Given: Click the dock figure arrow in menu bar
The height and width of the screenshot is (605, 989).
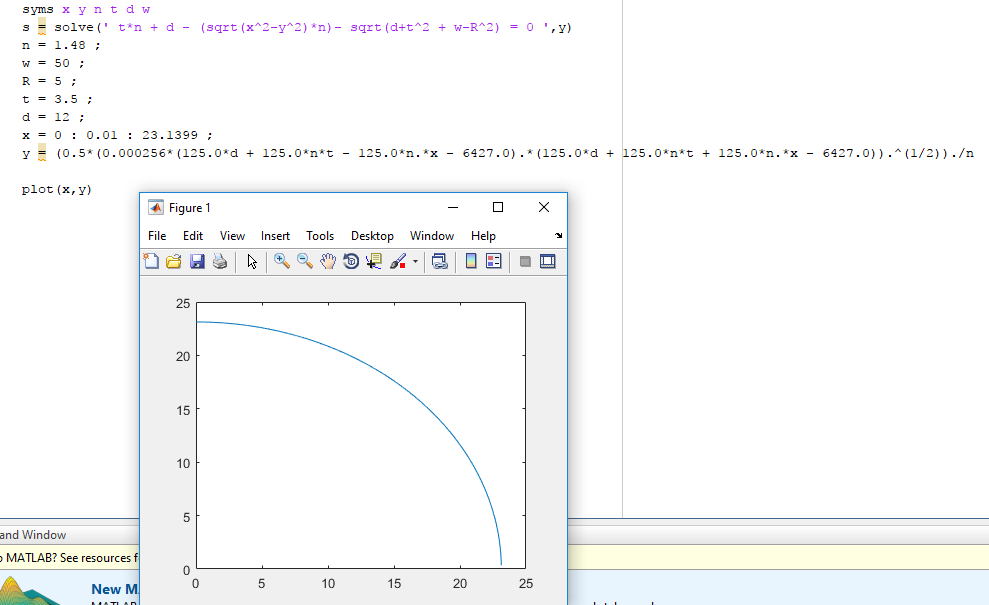Looking at the screenshot, I should pos(558,236).
